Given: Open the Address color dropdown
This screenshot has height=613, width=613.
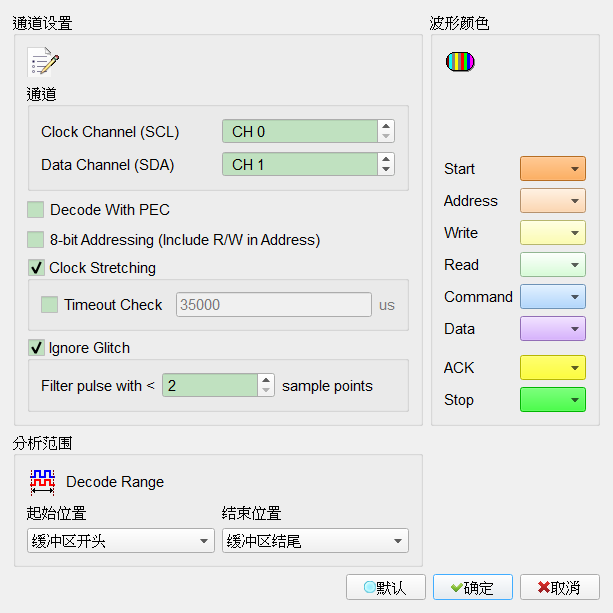Looking at the screenshot, I should pos(553,201).
